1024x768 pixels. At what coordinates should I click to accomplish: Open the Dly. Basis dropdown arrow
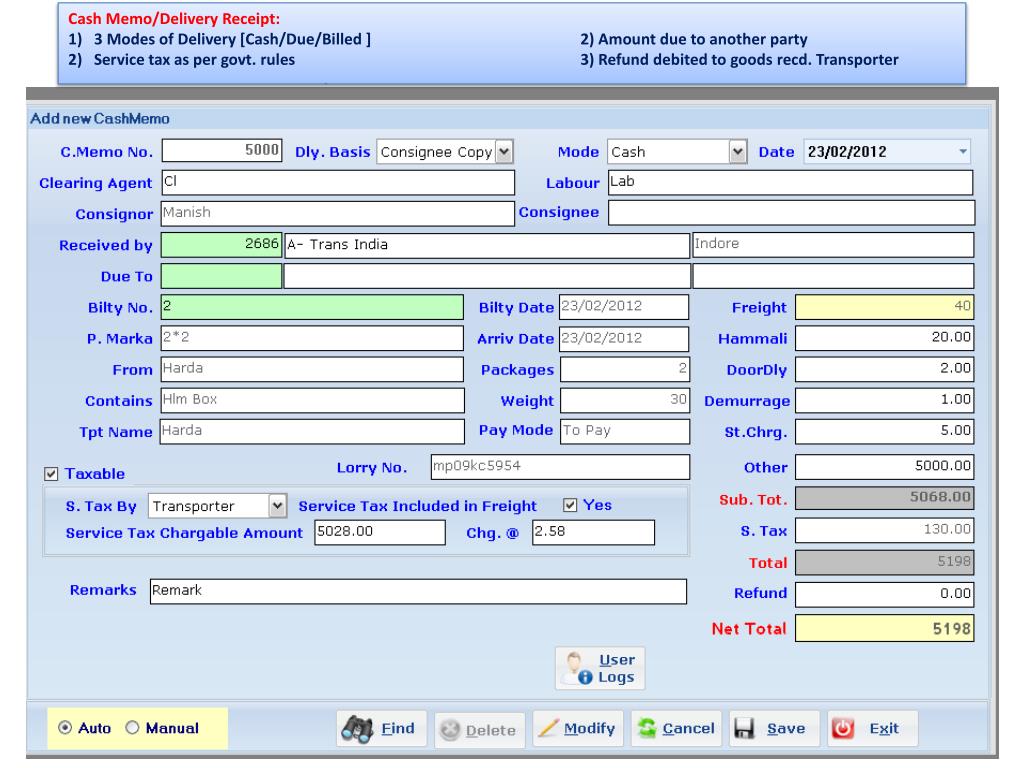[x=504, y=152]
